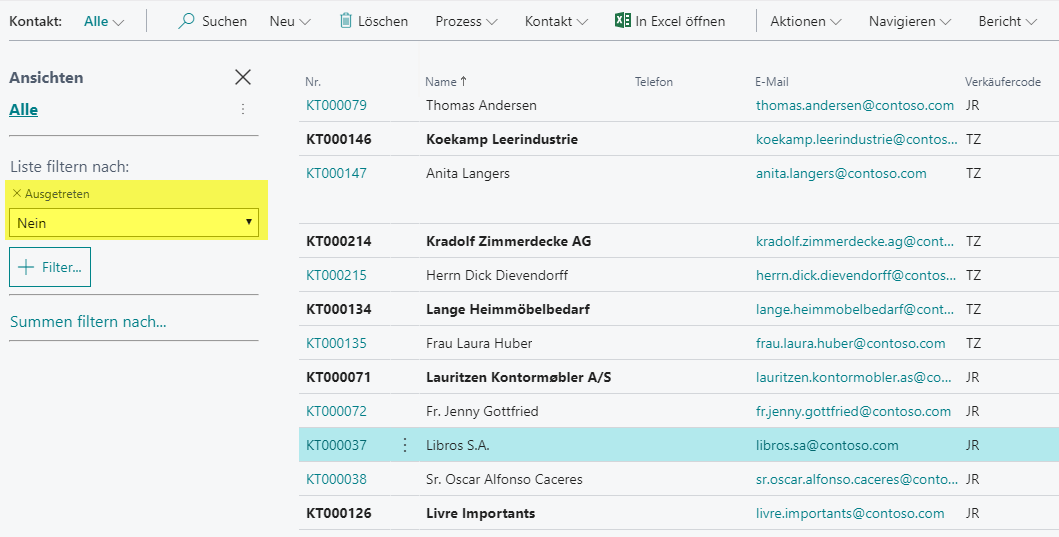This screenshot has height=537, width=1059.
Task: Email fr.jenny.gottfried@contoso.com
Action: 854,411
